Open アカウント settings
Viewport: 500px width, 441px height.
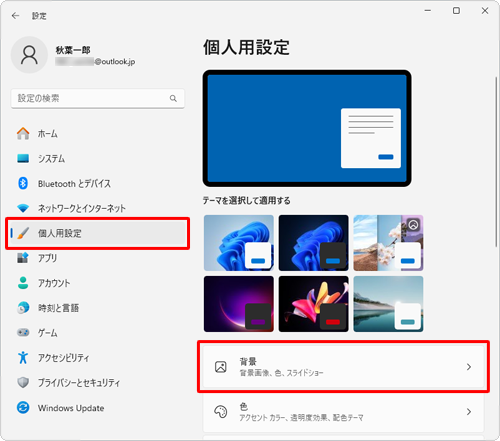pos(98,283)
